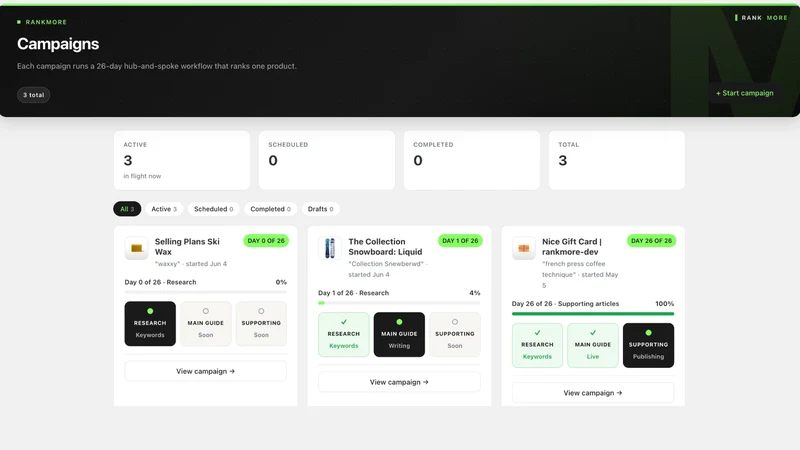The image size is (800, 450).
Task: Open Nice Gift Card rankmore-dev campaign title
Action: tap(571, 246)
